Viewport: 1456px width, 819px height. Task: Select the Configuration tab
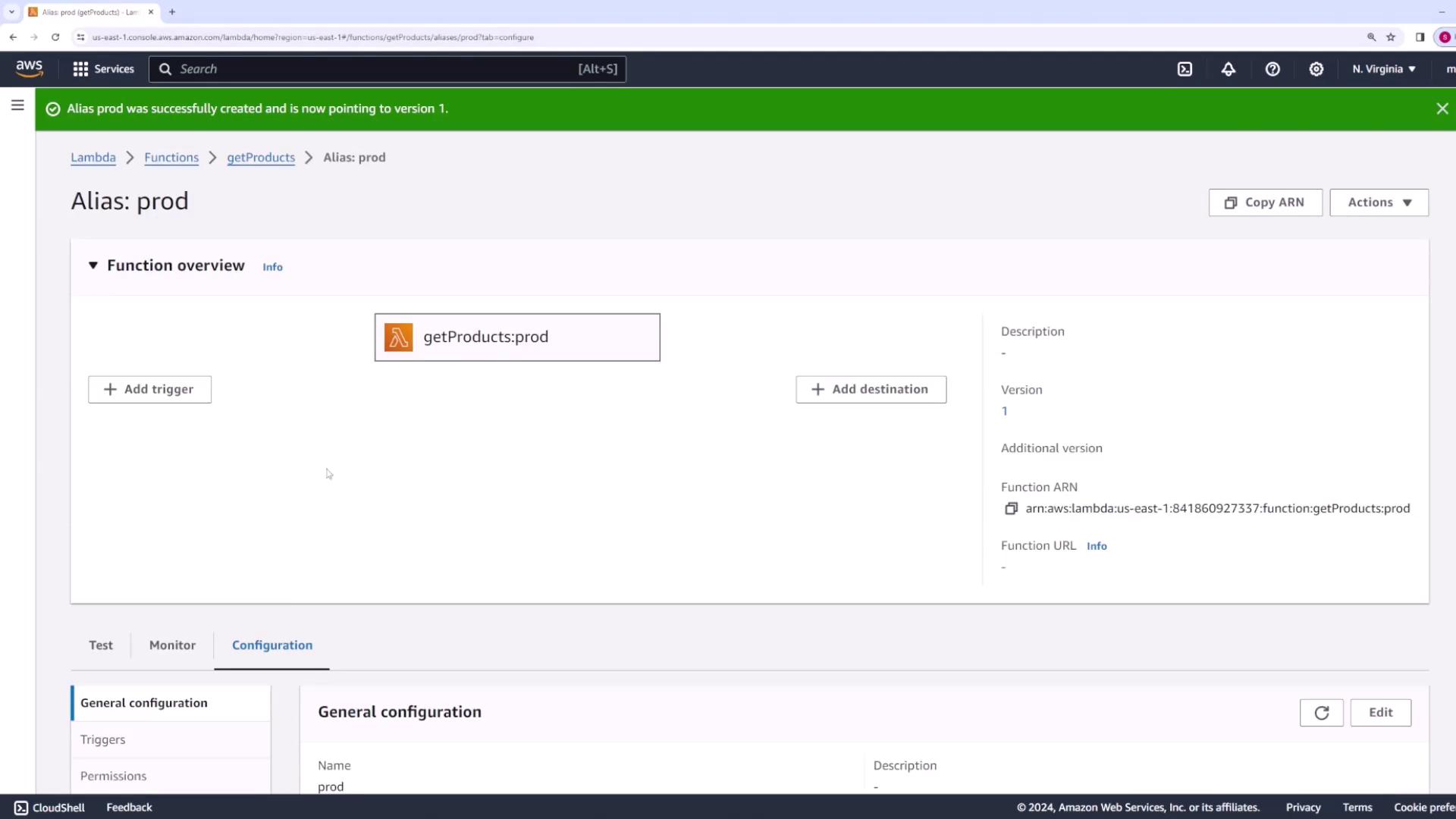272,645
